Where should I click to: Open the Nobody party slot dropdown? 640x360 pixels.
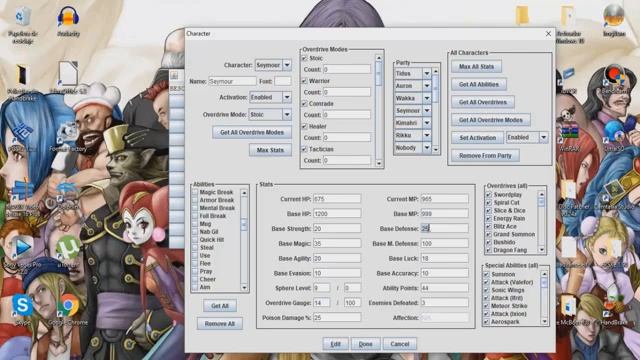(427, 148)
